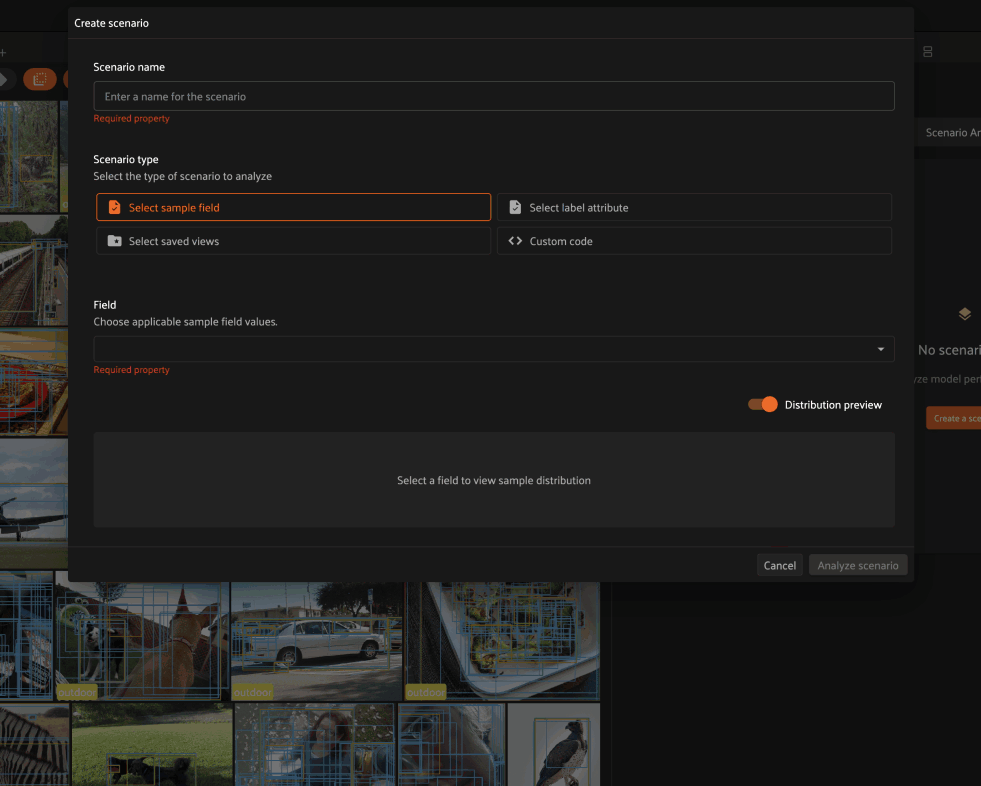Click the orange selection icon in background toolbar
This screenshot has width=981, height=786.
pyautogui.click(x=40, y=79)
